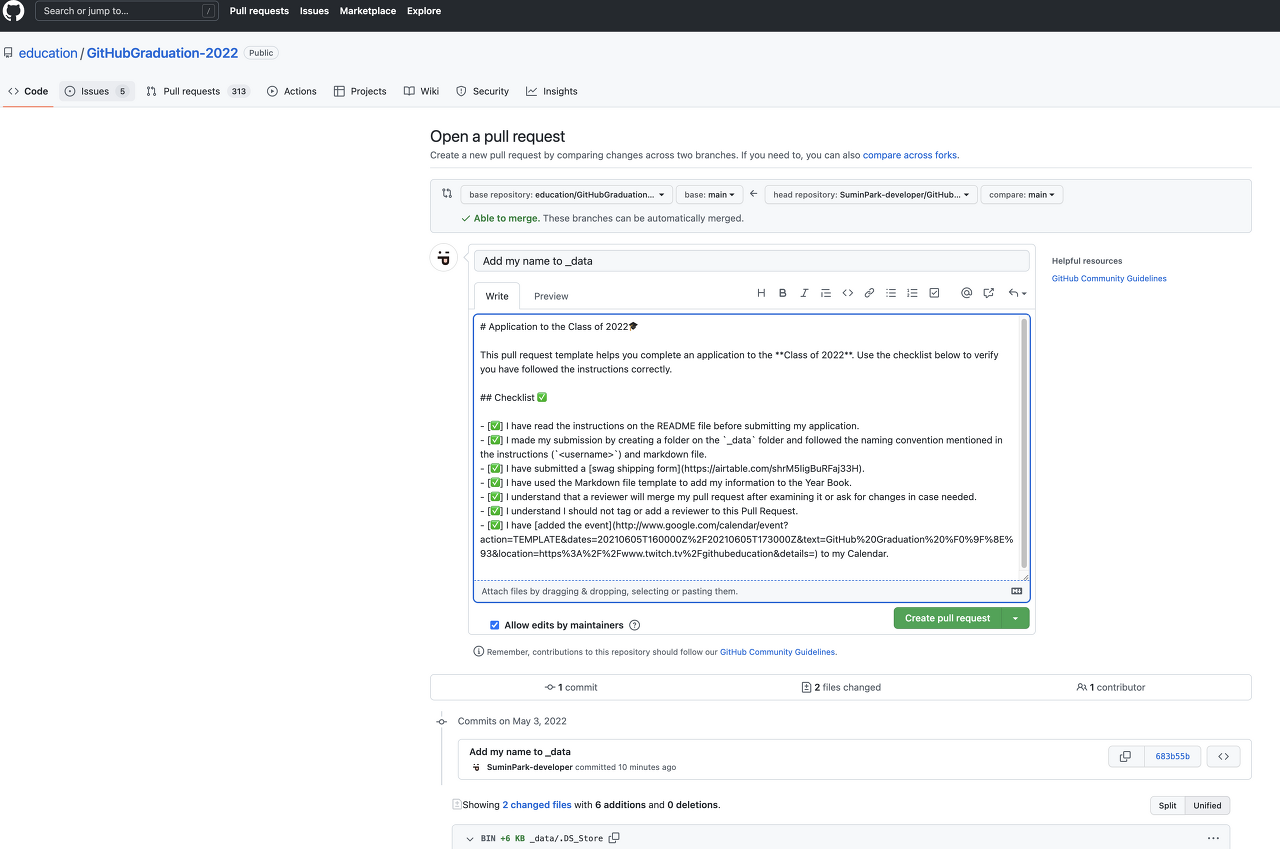The height and width of the screenshot is (849, 1280).
Task: Open help for allow edits by maintainers
Action: pyautogui.click(x=634, y=625)
